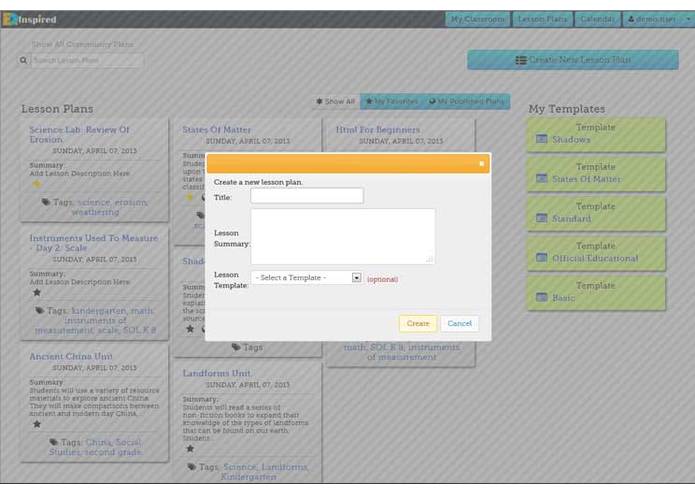Click the Lesson Summary text area
695x494 pixels.
(343, 237)
